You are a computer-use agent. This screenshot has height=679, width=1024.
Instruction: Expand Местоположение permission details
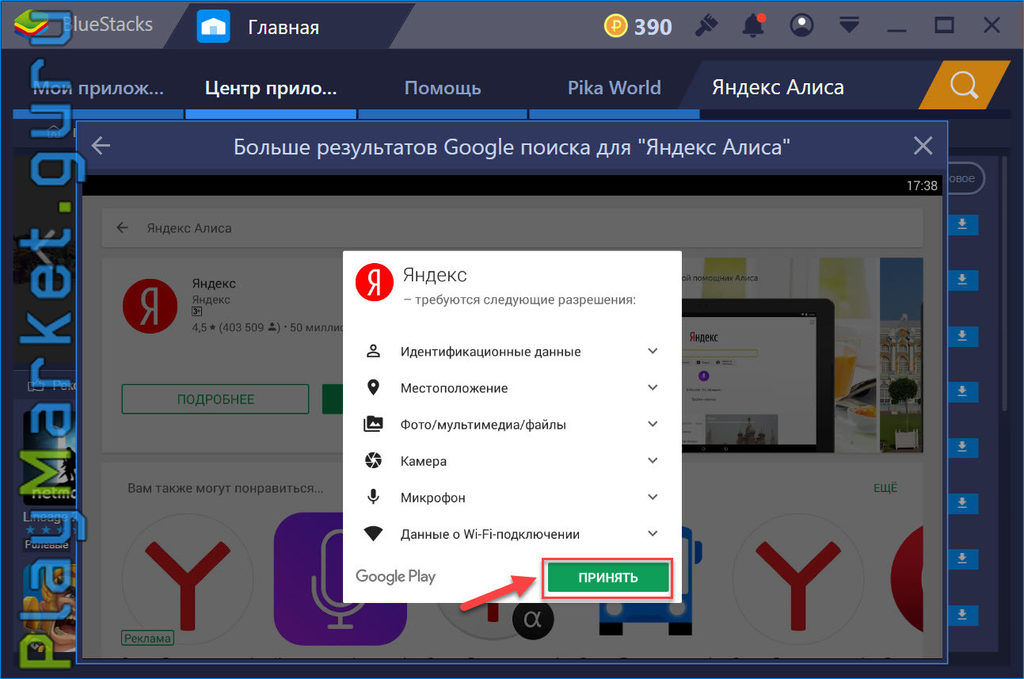coord(652,388)
